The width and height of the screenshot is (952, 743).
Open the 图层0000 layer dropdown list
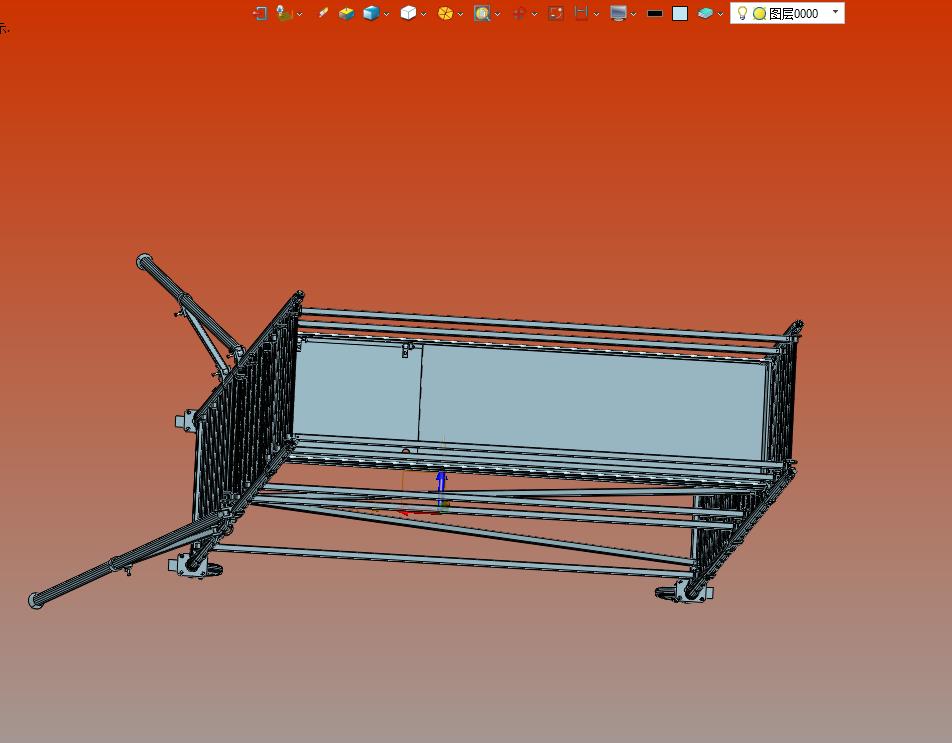point(835,12)
